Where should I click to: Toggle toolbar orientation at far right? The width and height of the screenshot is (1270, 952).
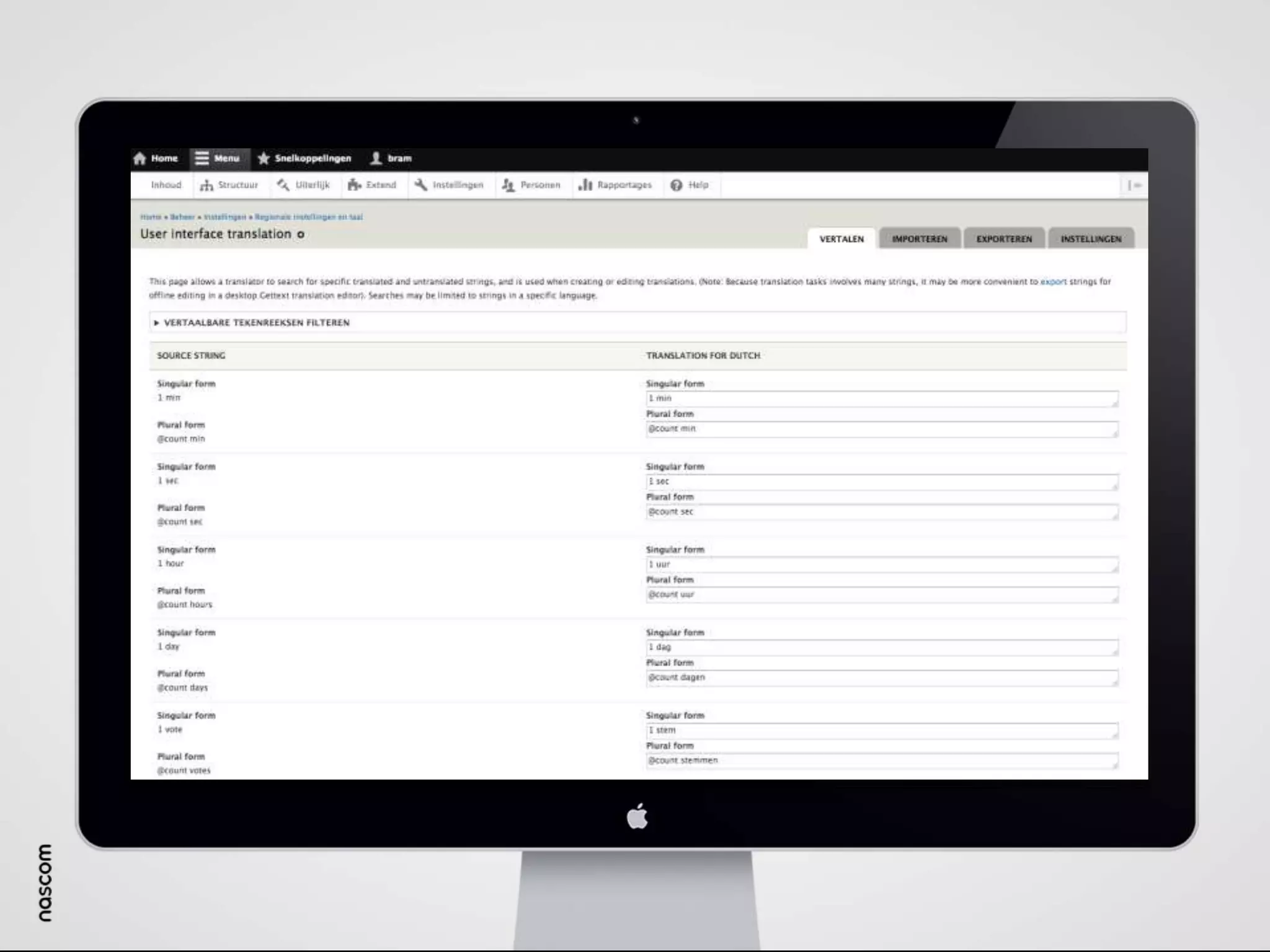coord(1134,185)
